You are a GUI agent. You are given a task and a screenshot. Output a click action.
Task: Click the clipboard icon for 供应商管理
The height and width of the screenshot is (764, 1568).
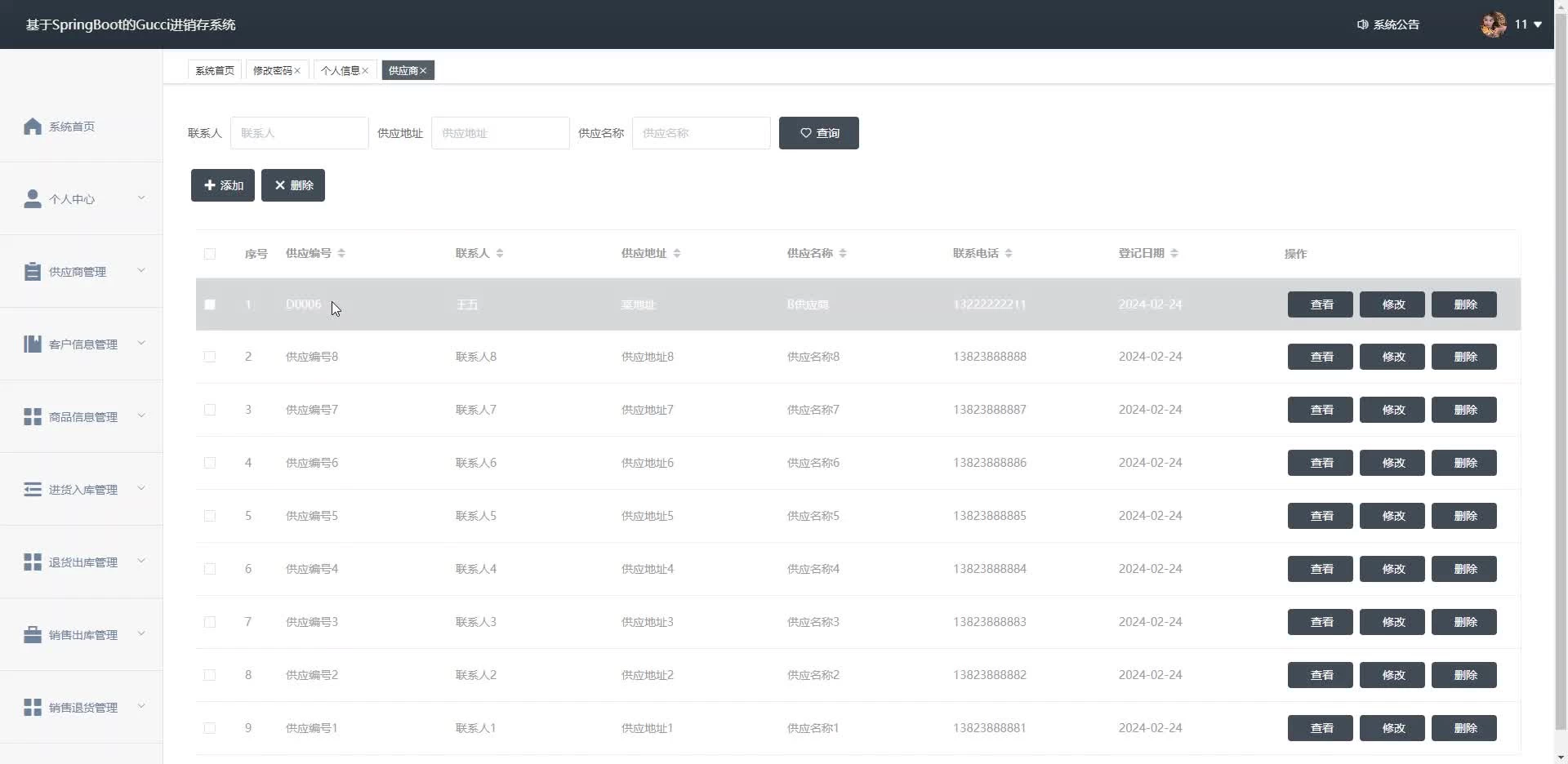33,272
